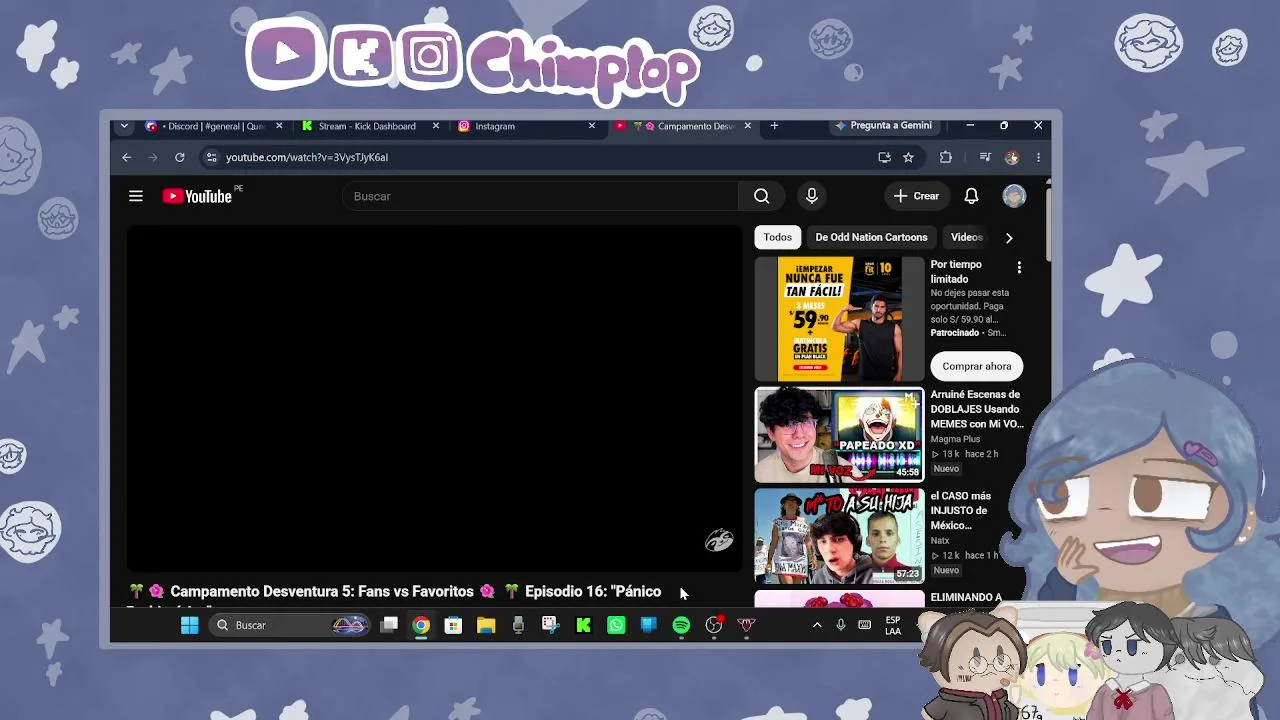Open "Arruiné Escenas de DOBLAJES" video title
Screen dimensions: 1280x720
[977, 409]
